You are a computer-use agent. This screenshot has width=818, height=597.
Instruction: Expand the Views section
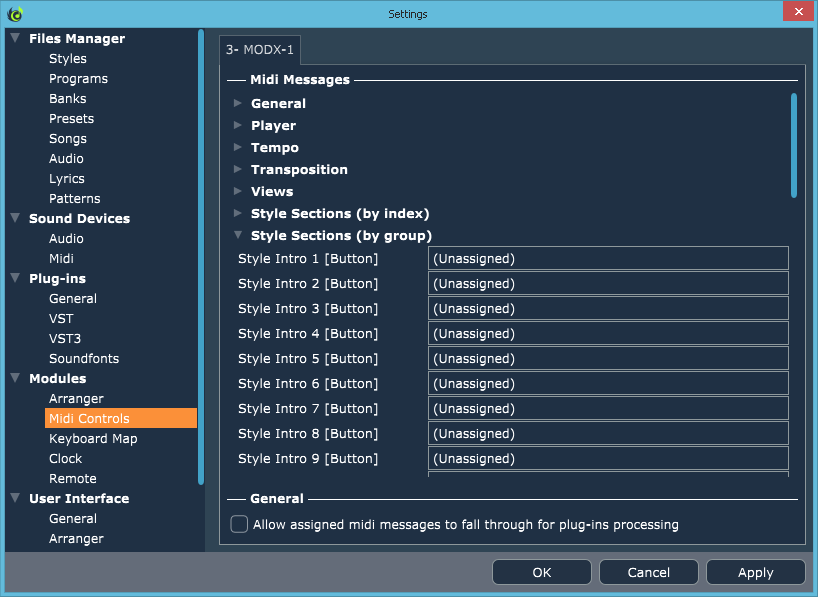click(238, 190)
